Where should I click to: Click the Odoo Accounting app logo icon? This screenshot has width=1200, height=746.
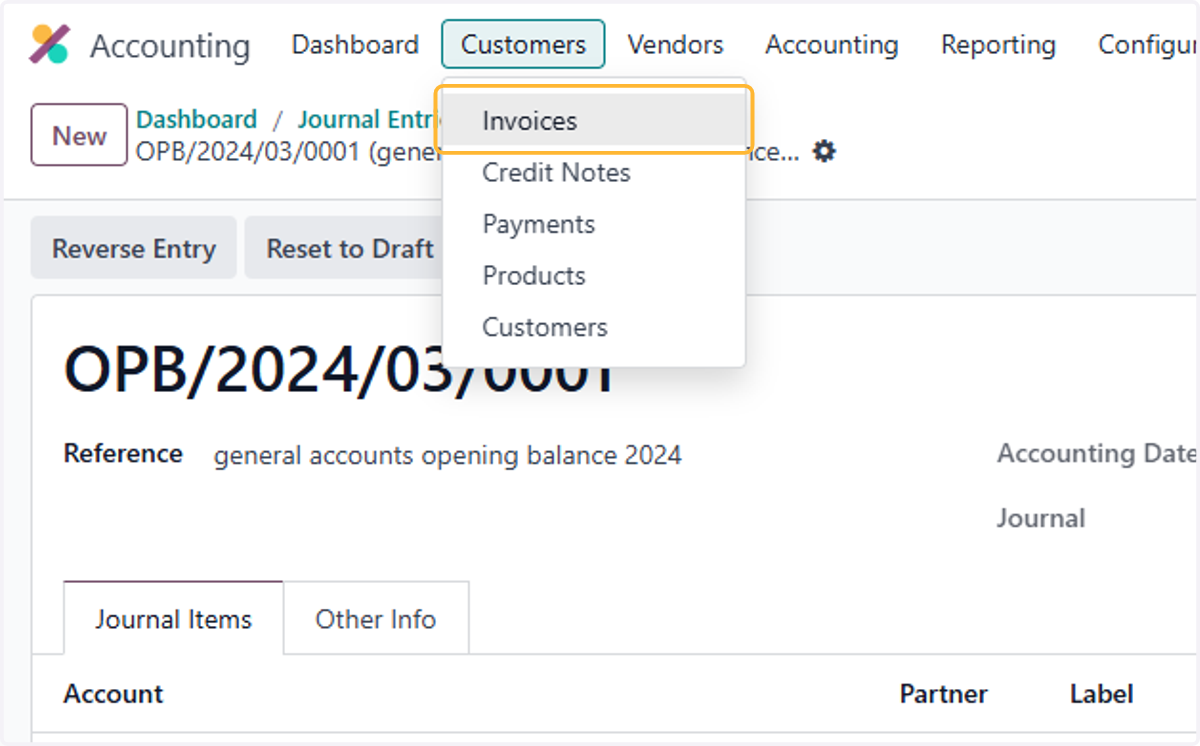click(x=49, y=45)
